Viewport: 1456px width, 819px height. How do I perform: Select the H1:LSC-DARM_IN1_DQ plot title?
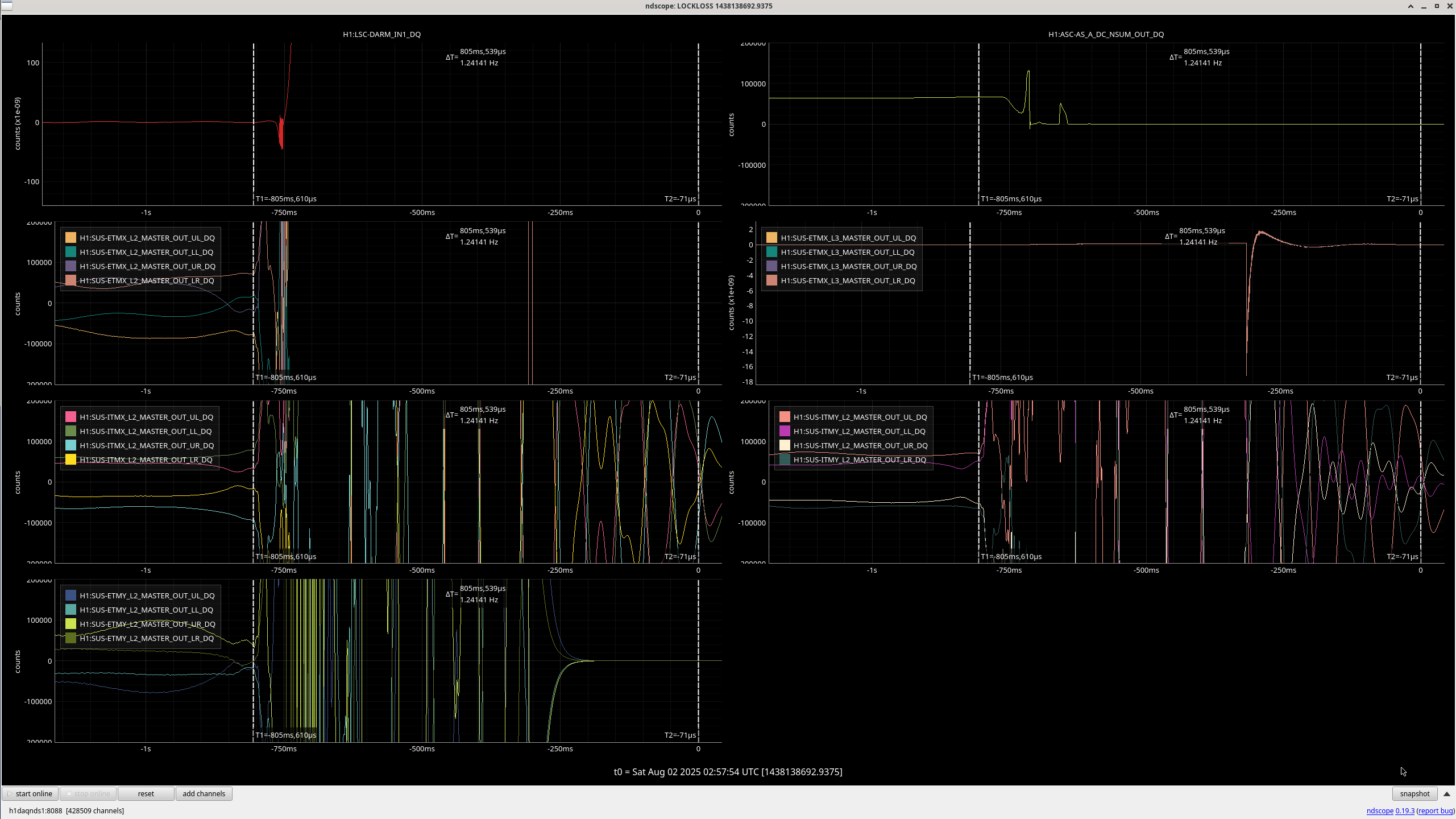pyautogui.click(x=381, y=34)
